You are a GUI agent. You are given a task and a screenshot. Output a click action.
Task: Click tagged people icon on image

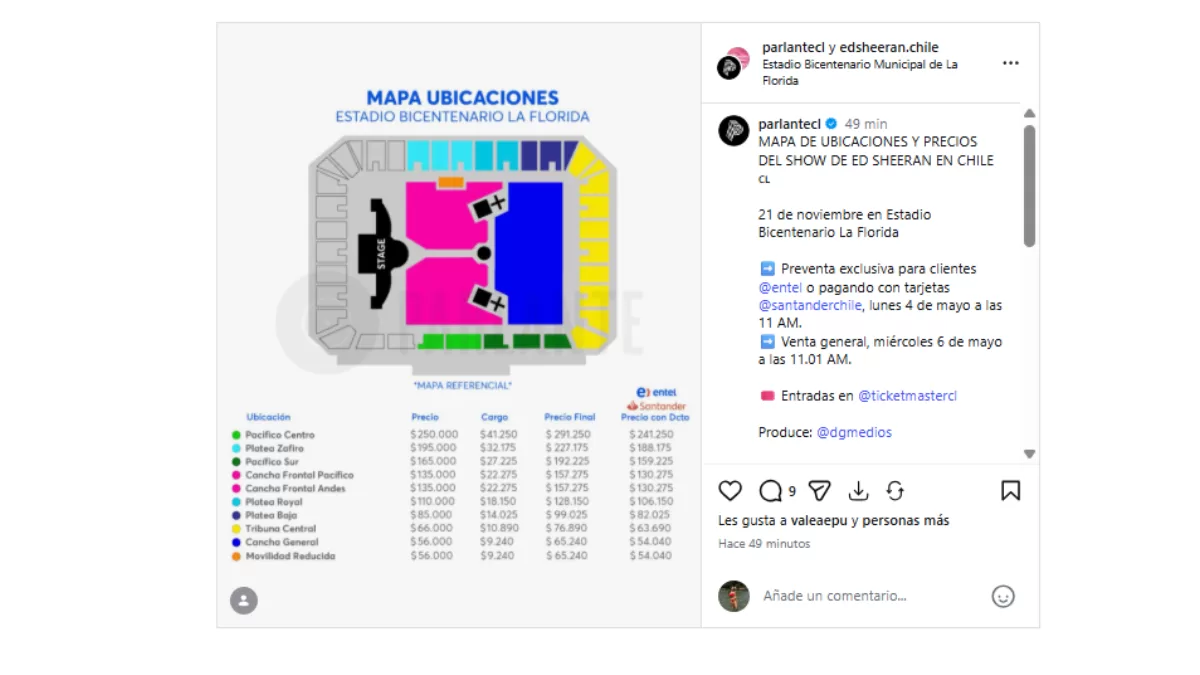244,600
